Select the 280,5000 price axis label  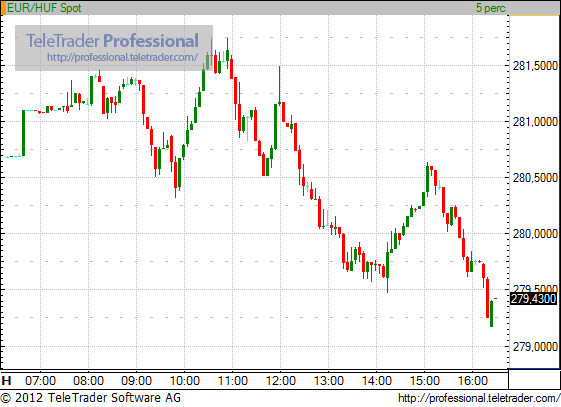535,178
